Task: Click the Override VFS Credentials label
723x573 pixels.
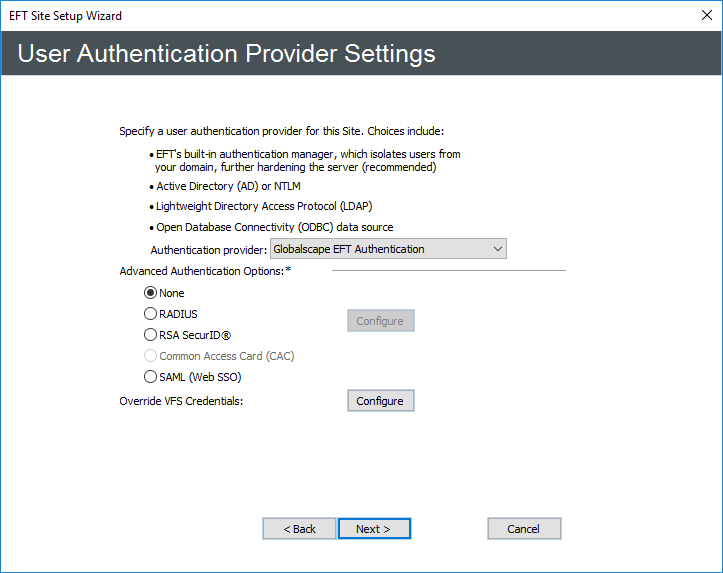Action: click(x=181, y=401)
